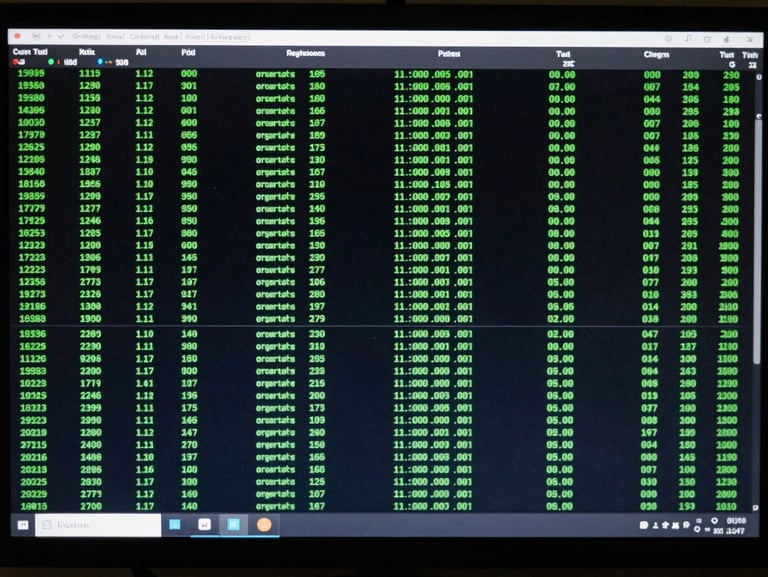768x577 pixels.
Task: Click the red dot in the window title bar
Action: tap(17, 36)
